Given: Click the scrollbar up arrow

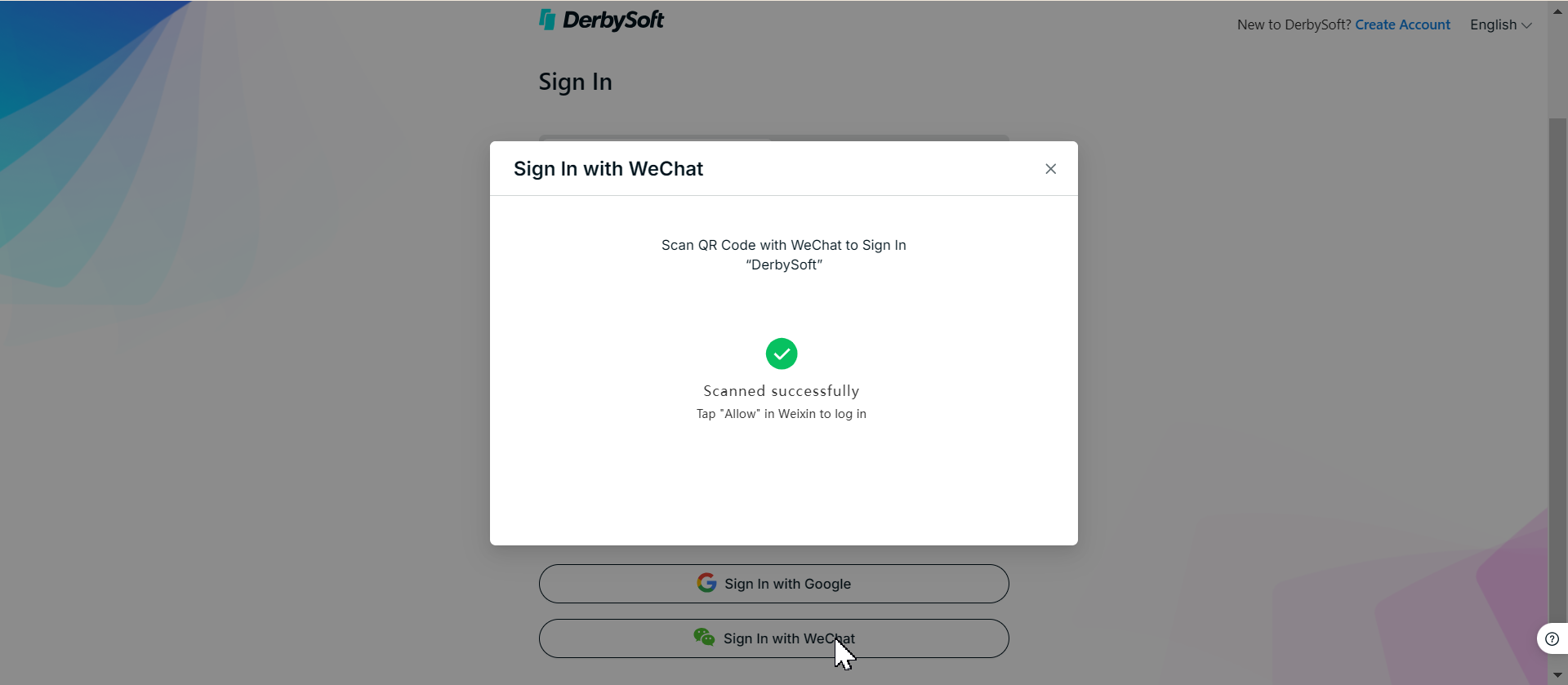Looking at the screenshot, I should (1557, 11).
